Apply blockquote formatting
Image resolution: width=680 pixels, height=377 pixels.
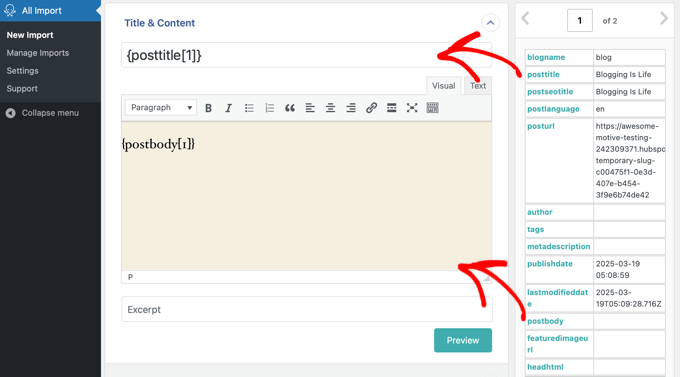290,108
